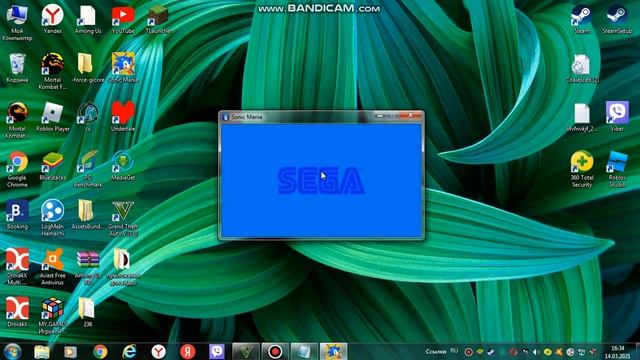The width and height of the screenshot is (640, 360).
Task: Launch the BlueStacks desktop shortcut
Action: pyautogui.click(x=53, y=166)
